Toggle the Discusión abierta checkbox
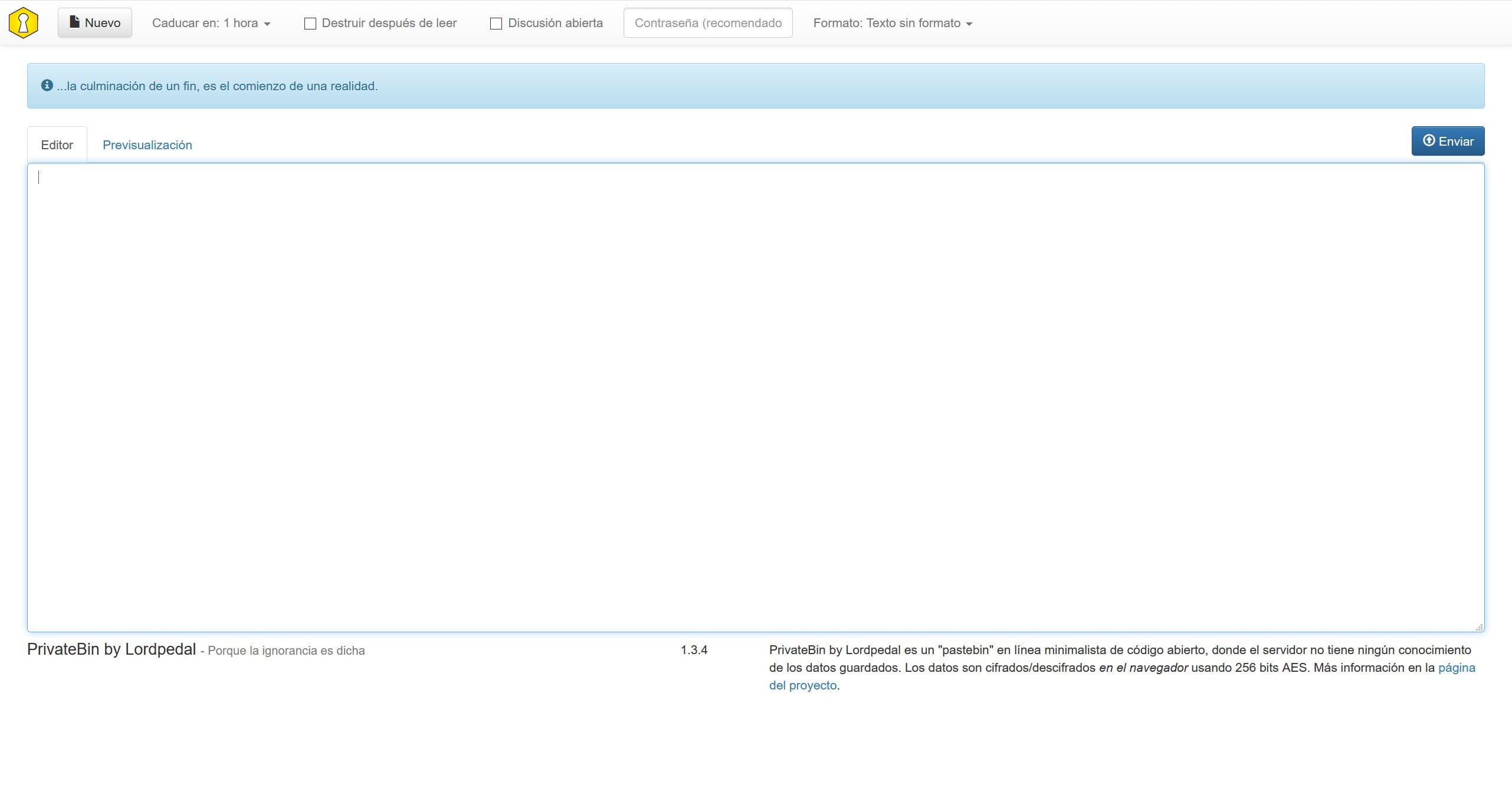 point(496,24)
